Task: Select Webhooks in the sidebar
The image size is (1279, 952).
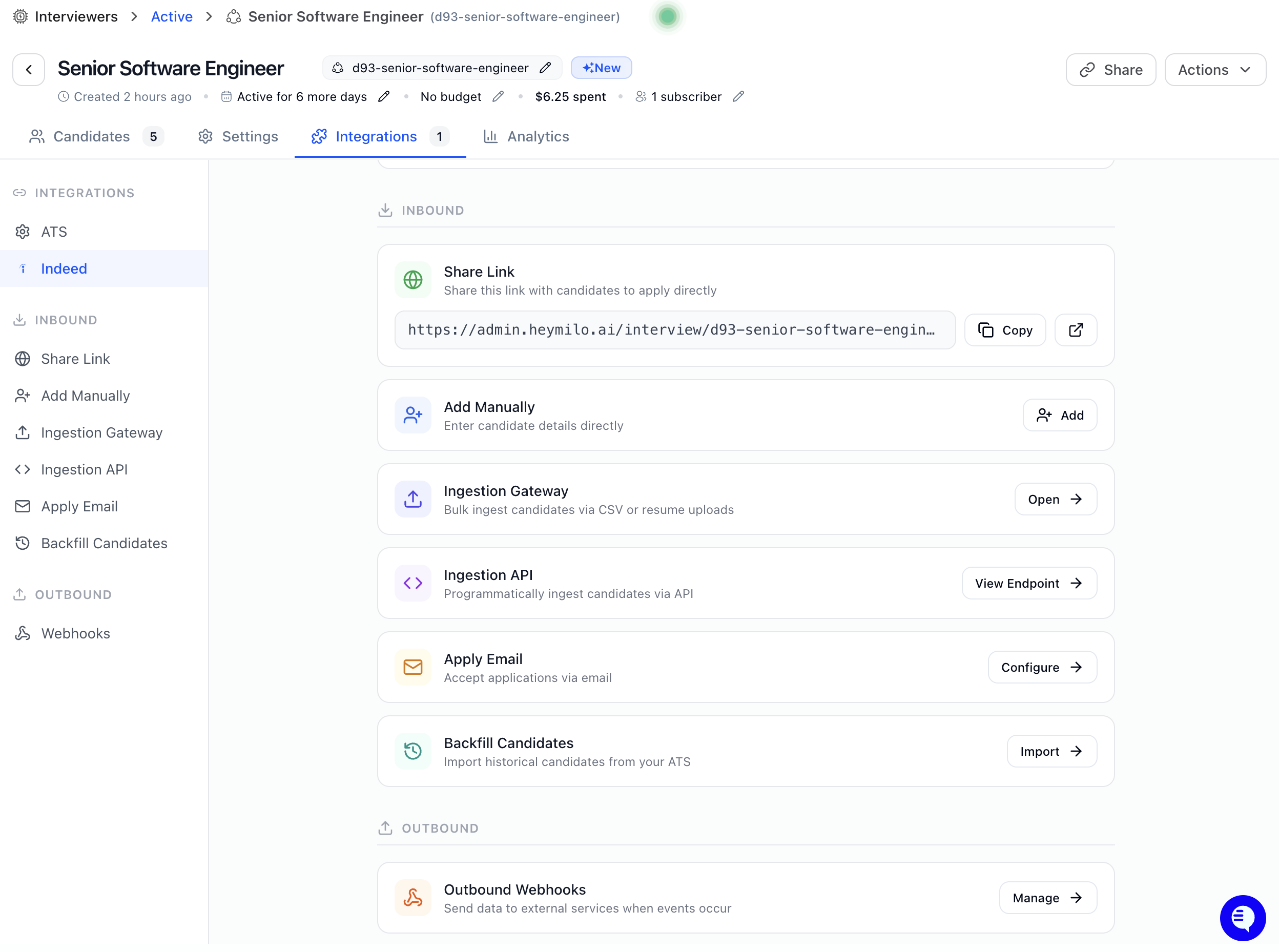Action: 75,633
